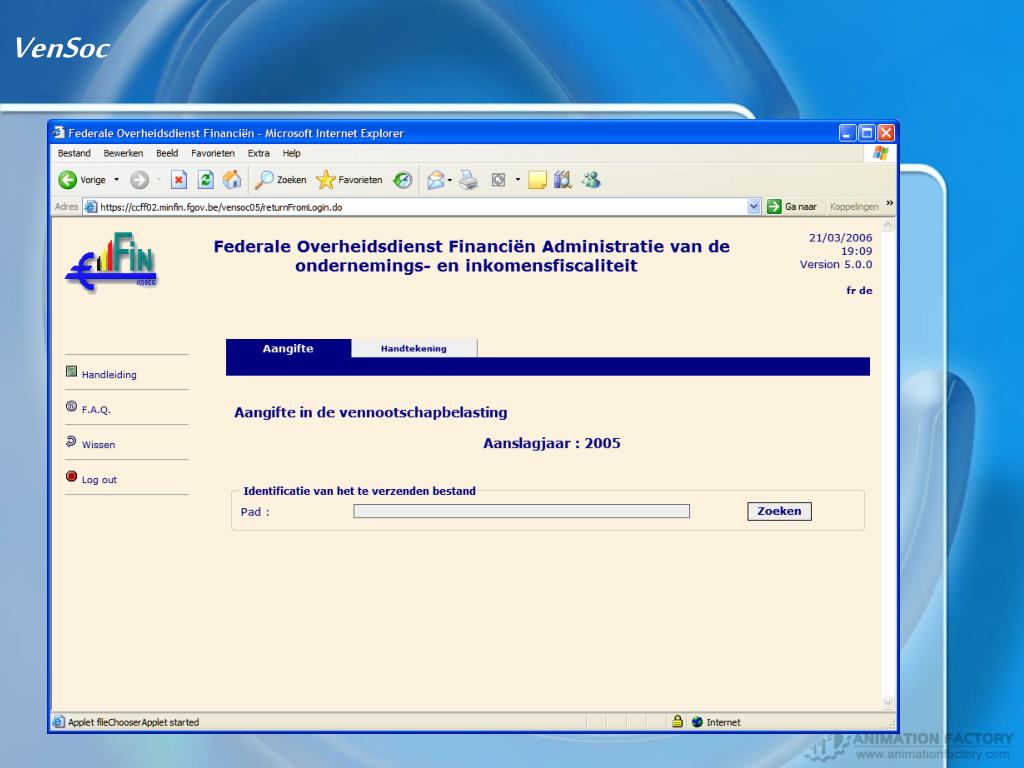This screenshot has width=1024, height=768.
Task: Open the Vorige history dropdown arrow
Action: coord(116,180)
